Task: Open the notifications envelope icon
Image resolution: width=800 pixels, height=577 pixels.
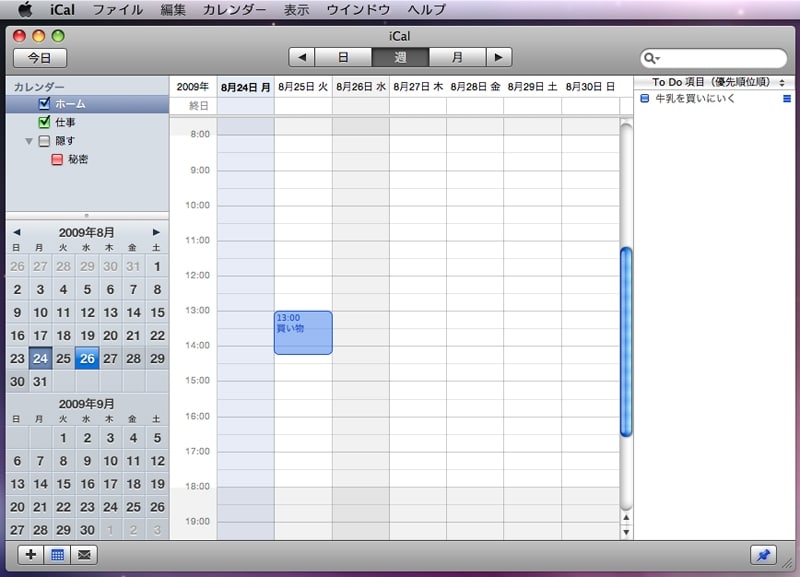Action: point(84,555)
